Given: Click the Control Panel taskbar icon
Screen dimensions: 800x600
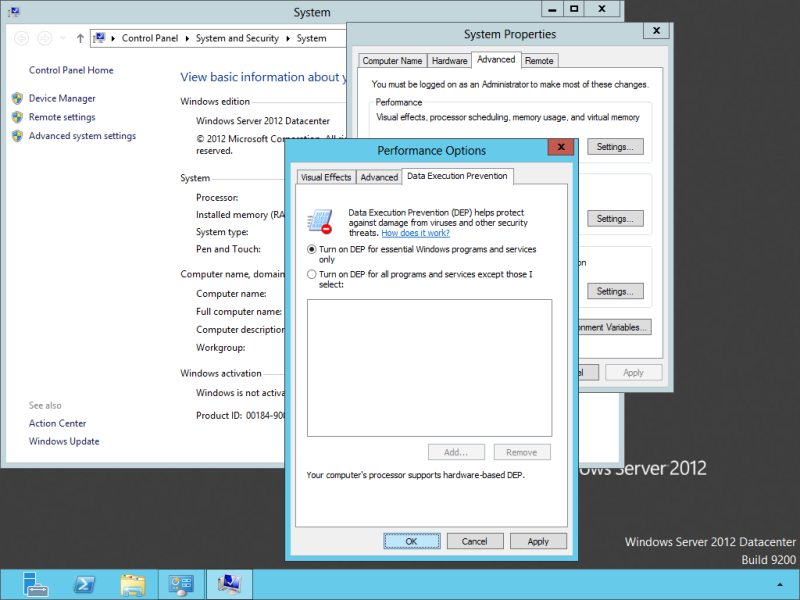Looking at the screenshot, I should coord(181,585).
